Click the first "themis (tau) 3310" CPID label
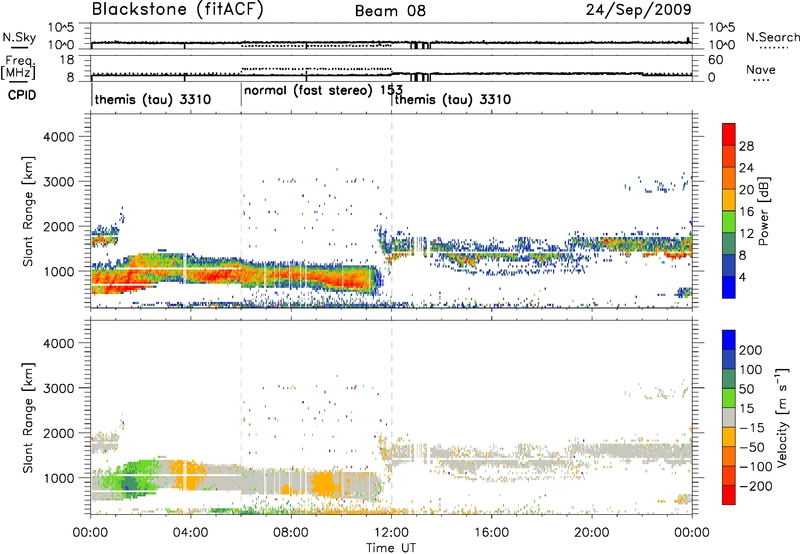 tap(153, 99)
